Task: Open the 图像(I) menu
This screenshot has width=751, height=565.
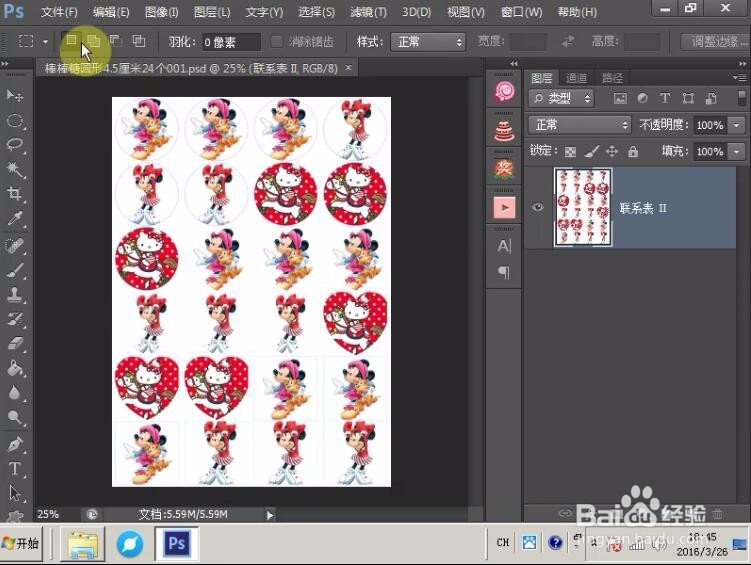Action: (x=161, y=12)
